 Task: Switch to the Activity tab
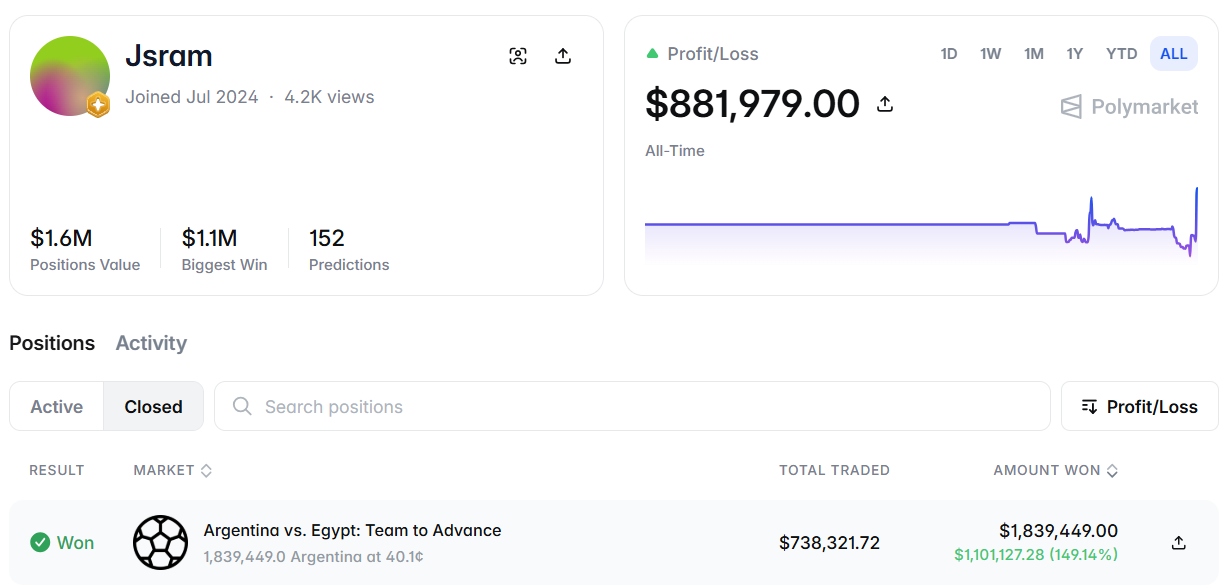(x=151, y=343)
